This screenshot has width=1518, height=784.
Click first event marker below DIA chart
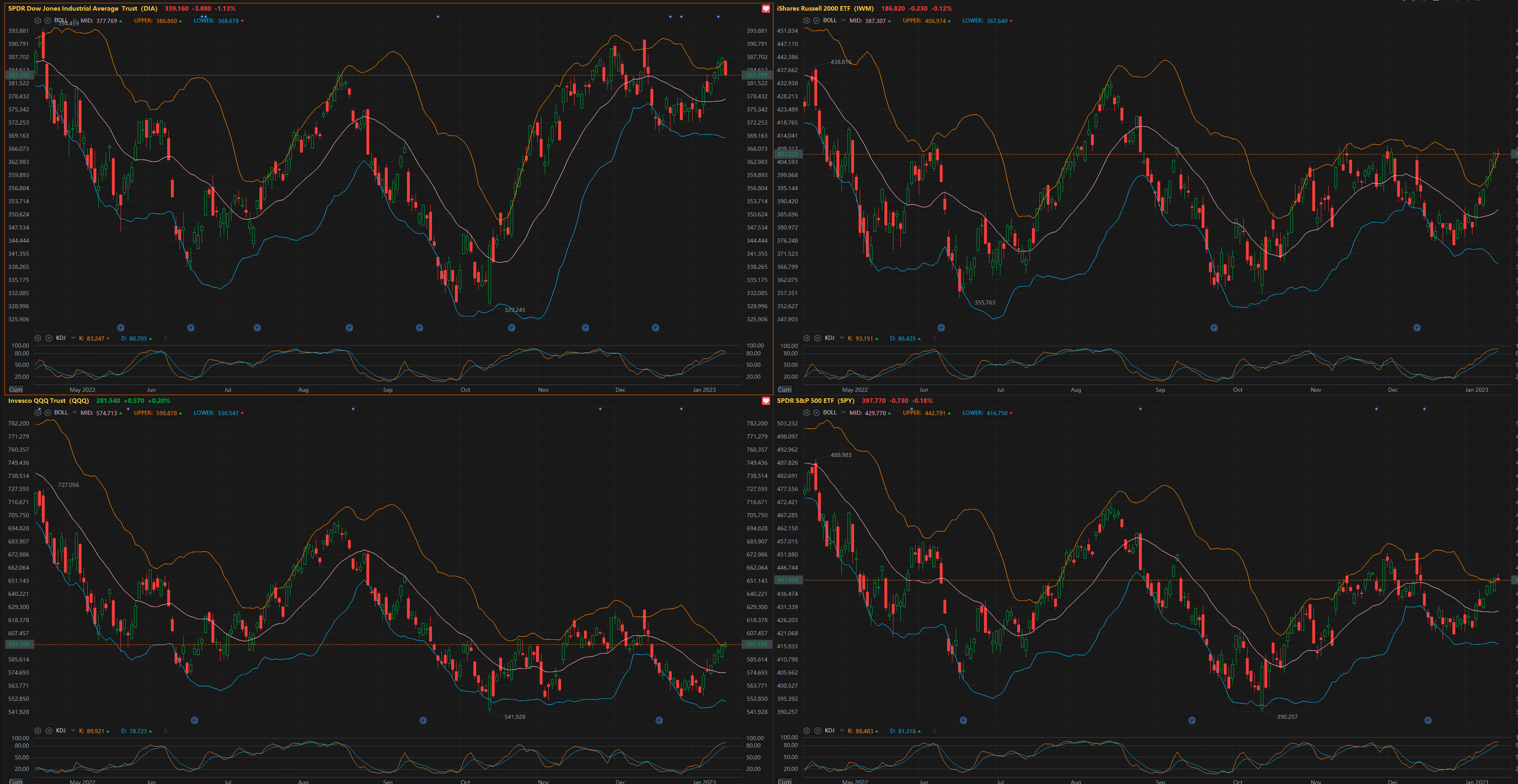click(121, 328)
